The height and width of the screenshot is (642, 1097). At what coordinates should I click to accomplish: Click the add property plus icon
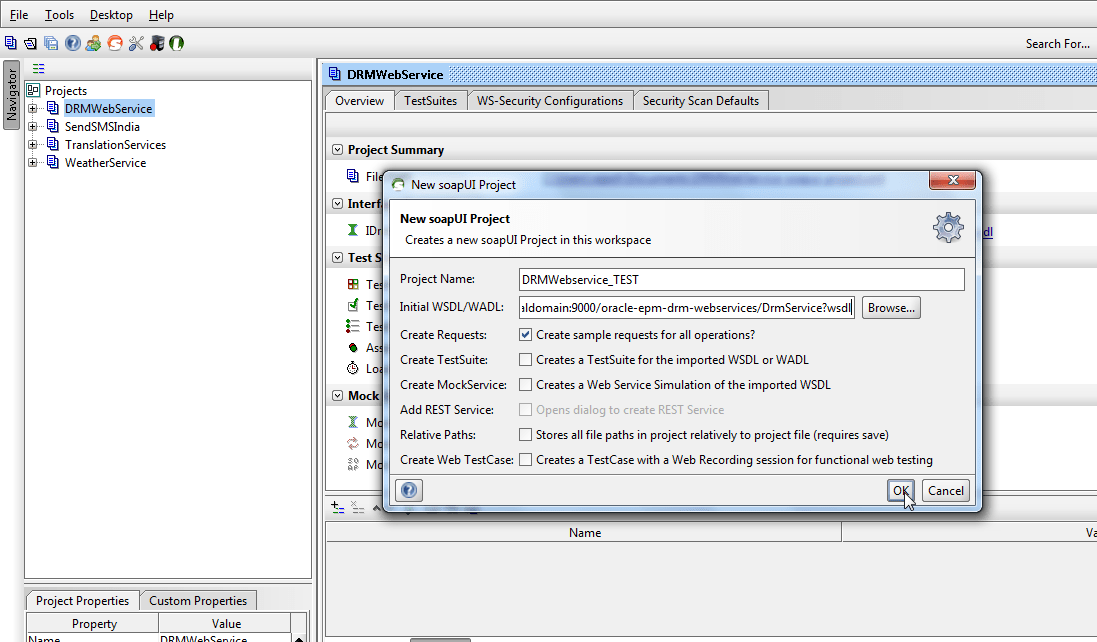[x=337, y=508]
